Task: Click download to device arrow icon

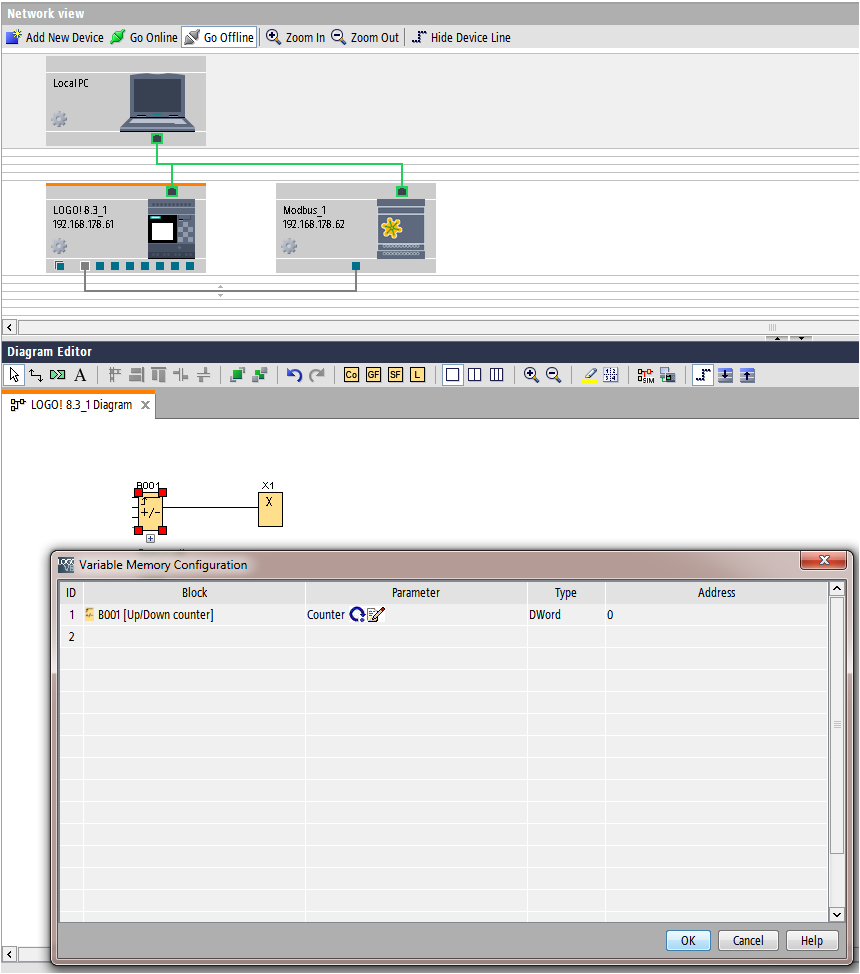Action: (725, 375)
